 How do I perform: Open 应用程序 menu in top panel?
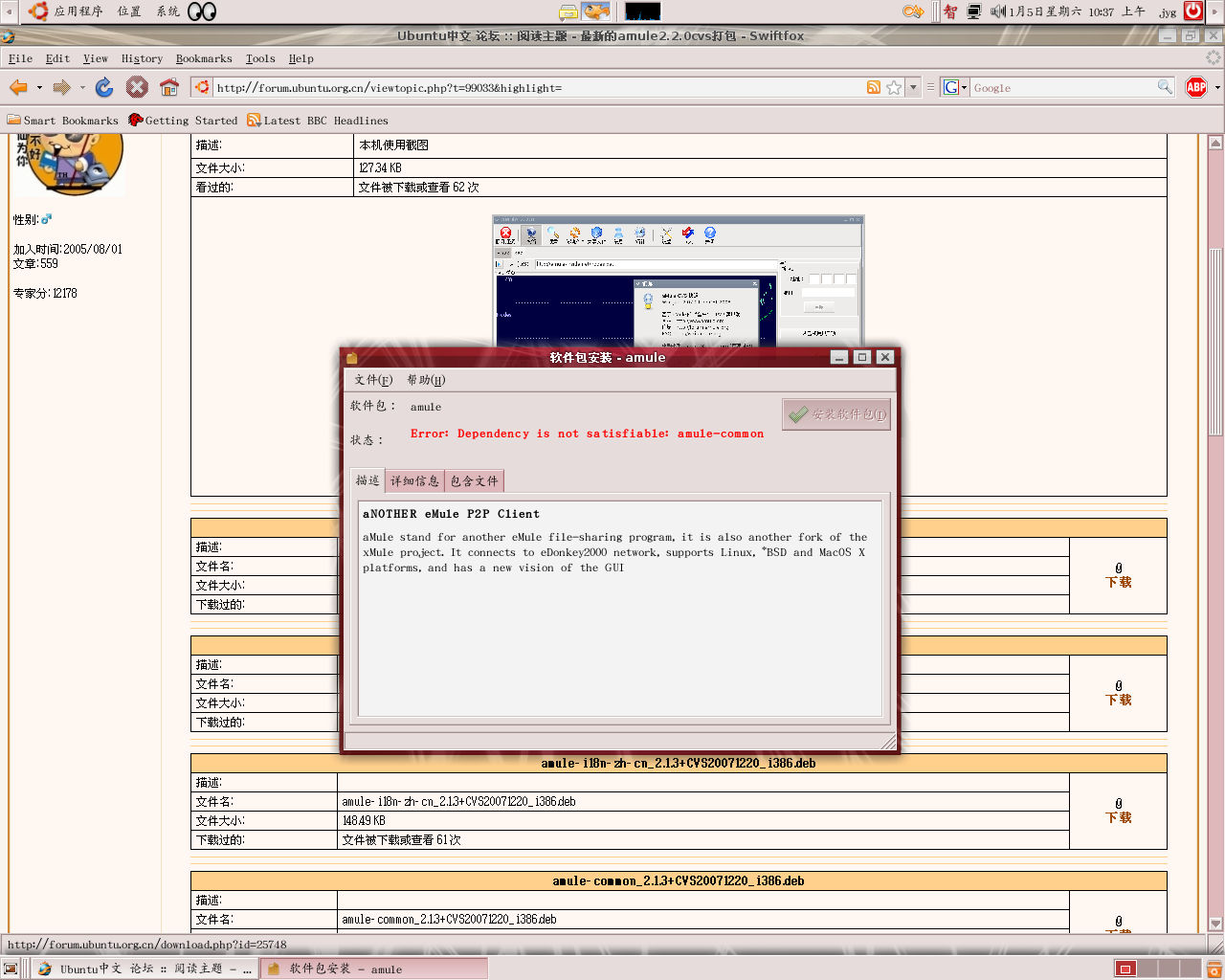pyautogui.click(x=78, y=11)
